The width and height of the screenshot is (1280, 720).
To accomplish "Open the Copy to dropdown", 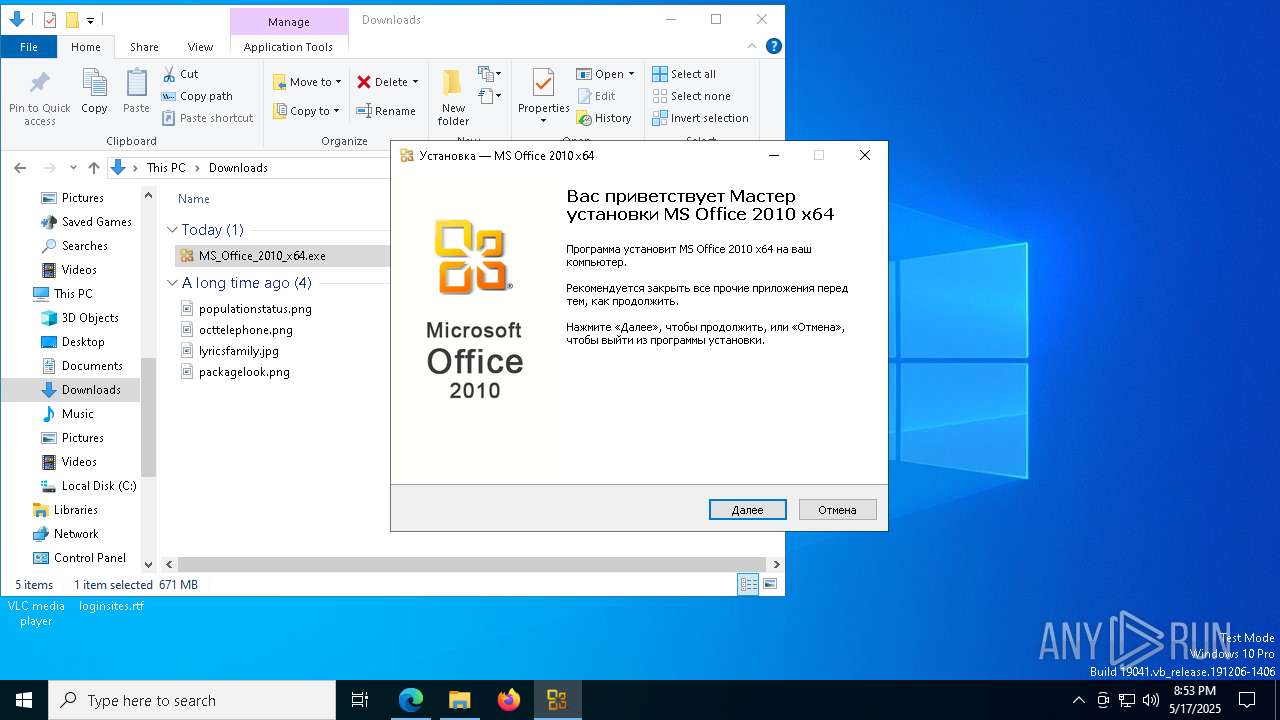I will pyautogui.click(x=306, y=111).
